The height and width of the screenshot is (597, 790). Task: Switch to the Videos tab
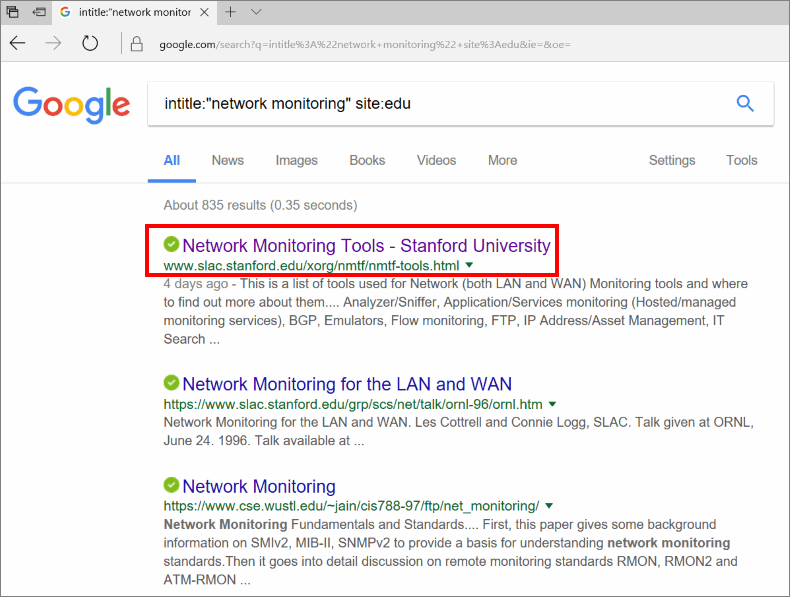click(436, 160)
